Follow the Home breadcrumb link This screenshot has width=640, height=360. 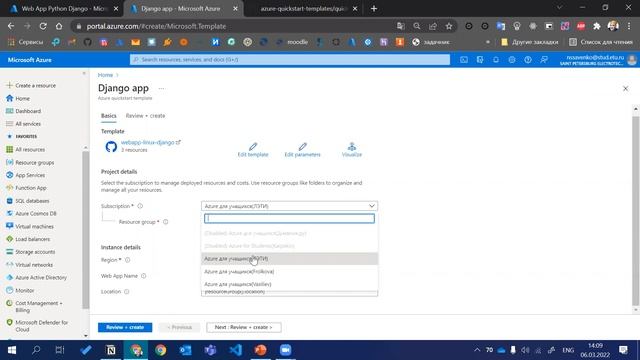tap(105, 75)
